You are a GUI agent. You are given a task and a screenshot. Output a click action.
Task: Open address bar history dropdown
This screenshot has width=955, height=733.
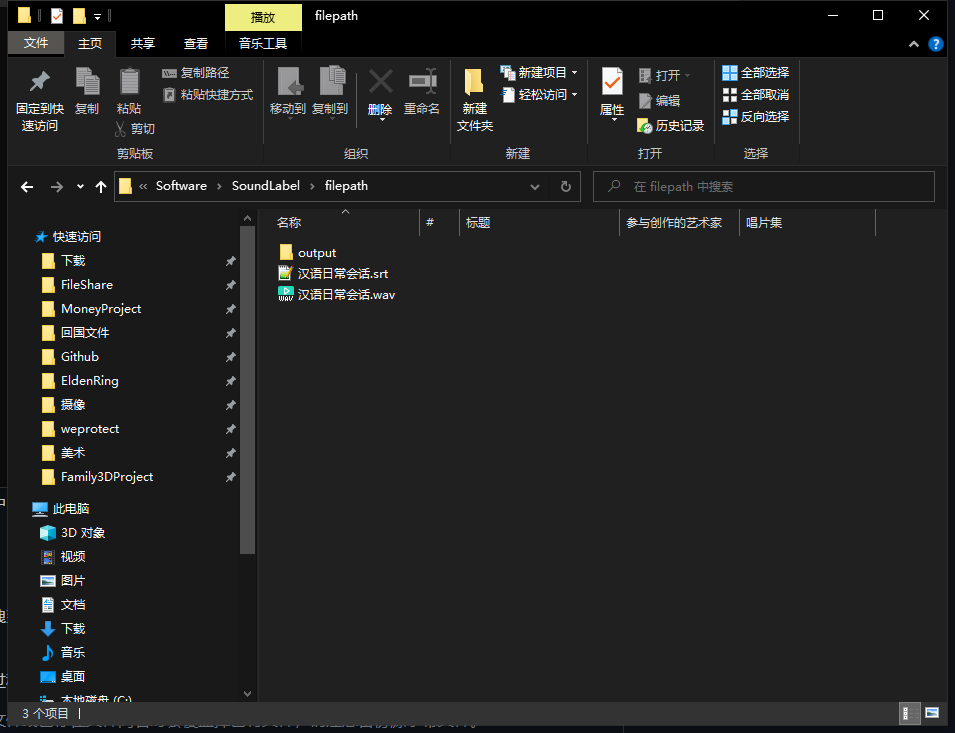pos(536,186)
